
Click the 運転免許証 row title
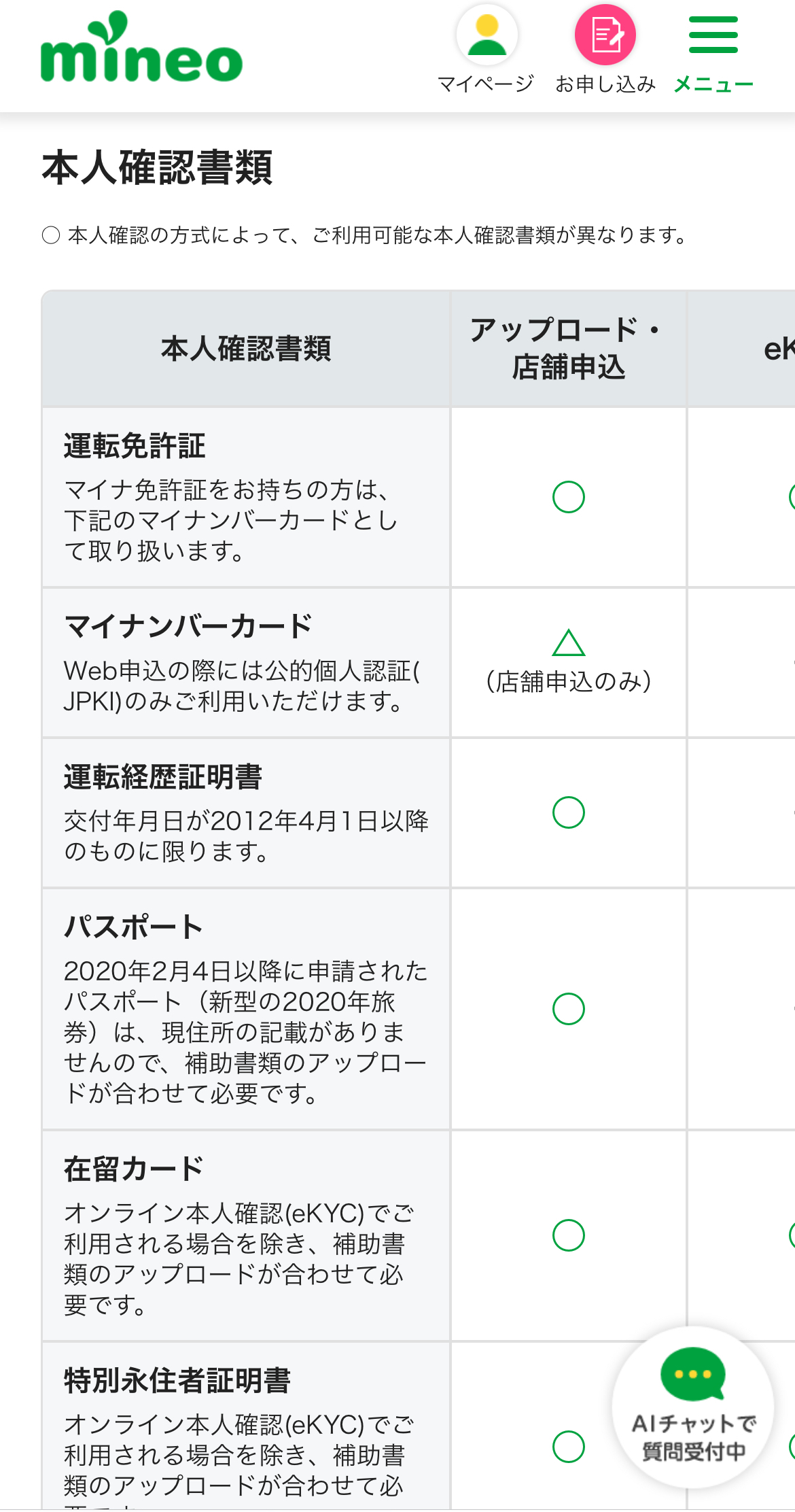pos(135,446)
